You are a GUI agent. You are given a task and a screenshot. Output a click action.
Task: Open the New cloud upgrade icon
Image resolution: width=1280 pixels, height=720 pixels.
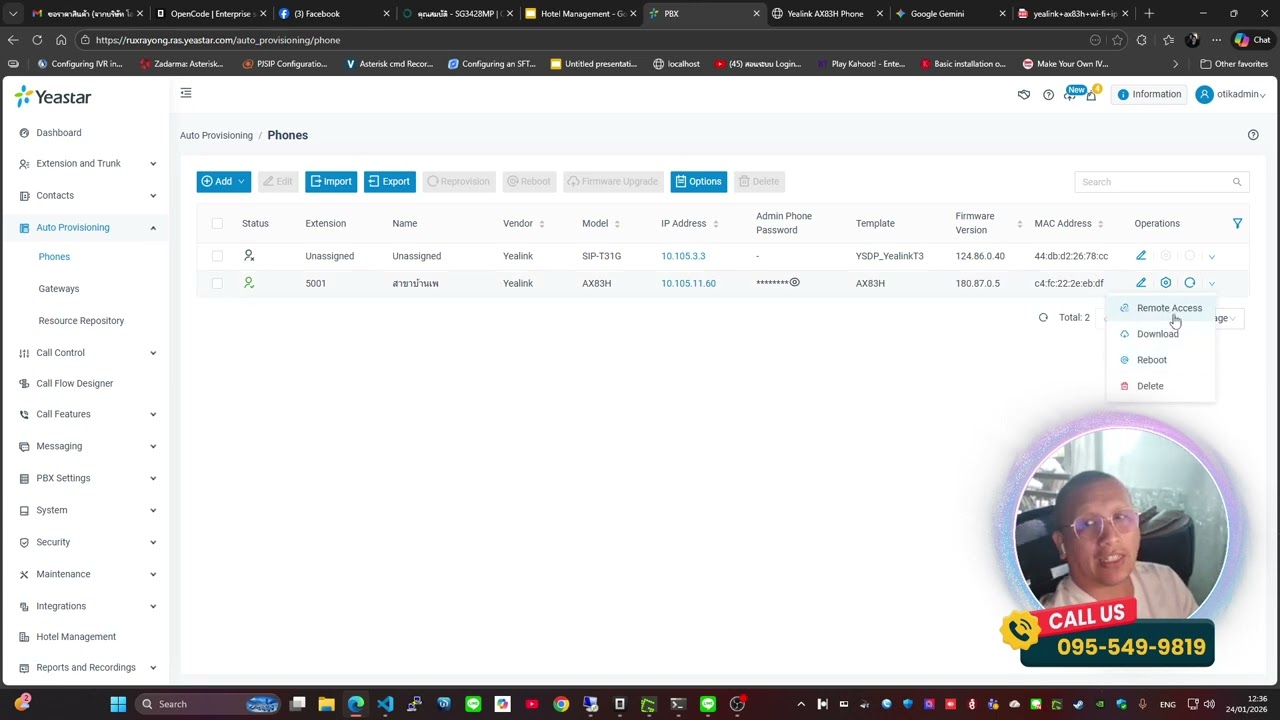point(1072,94)
